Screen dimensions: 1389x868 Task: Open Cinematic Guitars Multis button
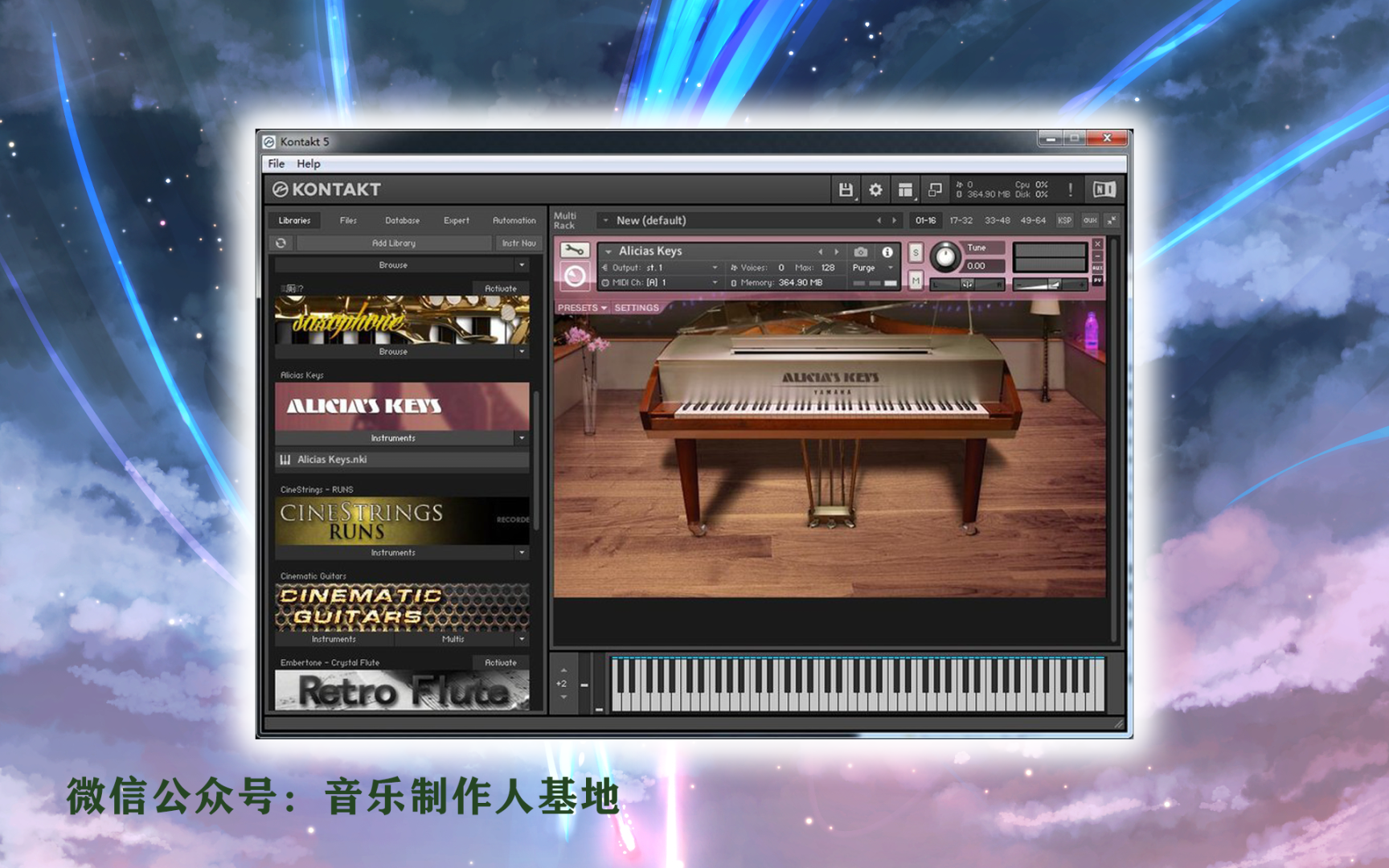pyautogui.click(x=453, y=640)
